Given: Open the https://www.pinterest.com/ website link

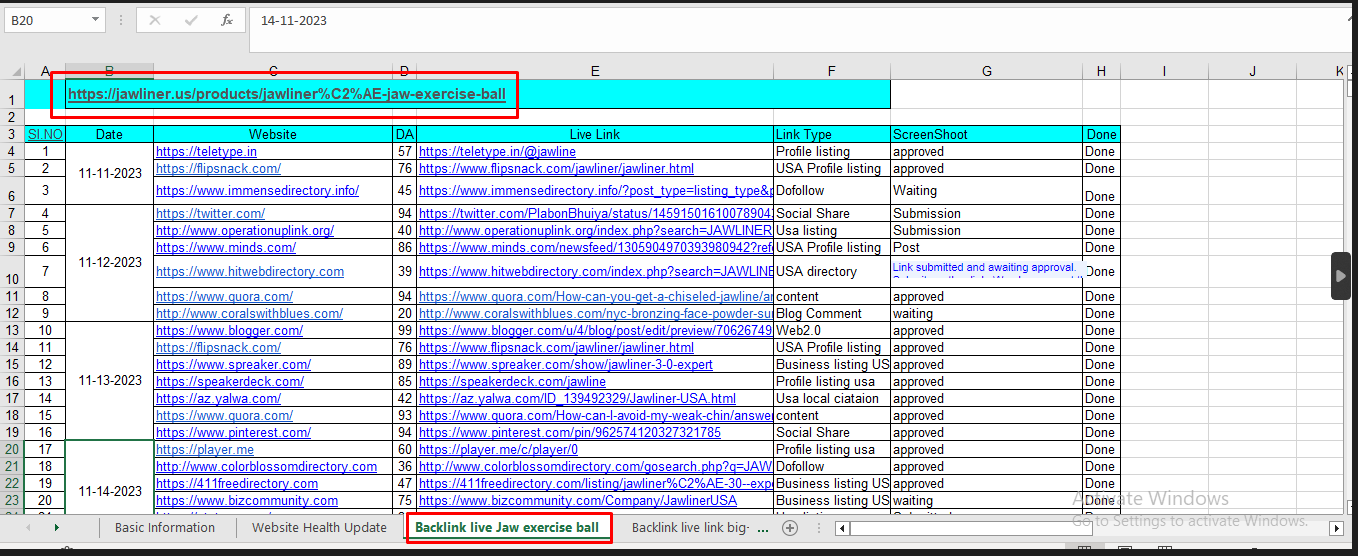Looking at the screenshot, I should [234, 432].
